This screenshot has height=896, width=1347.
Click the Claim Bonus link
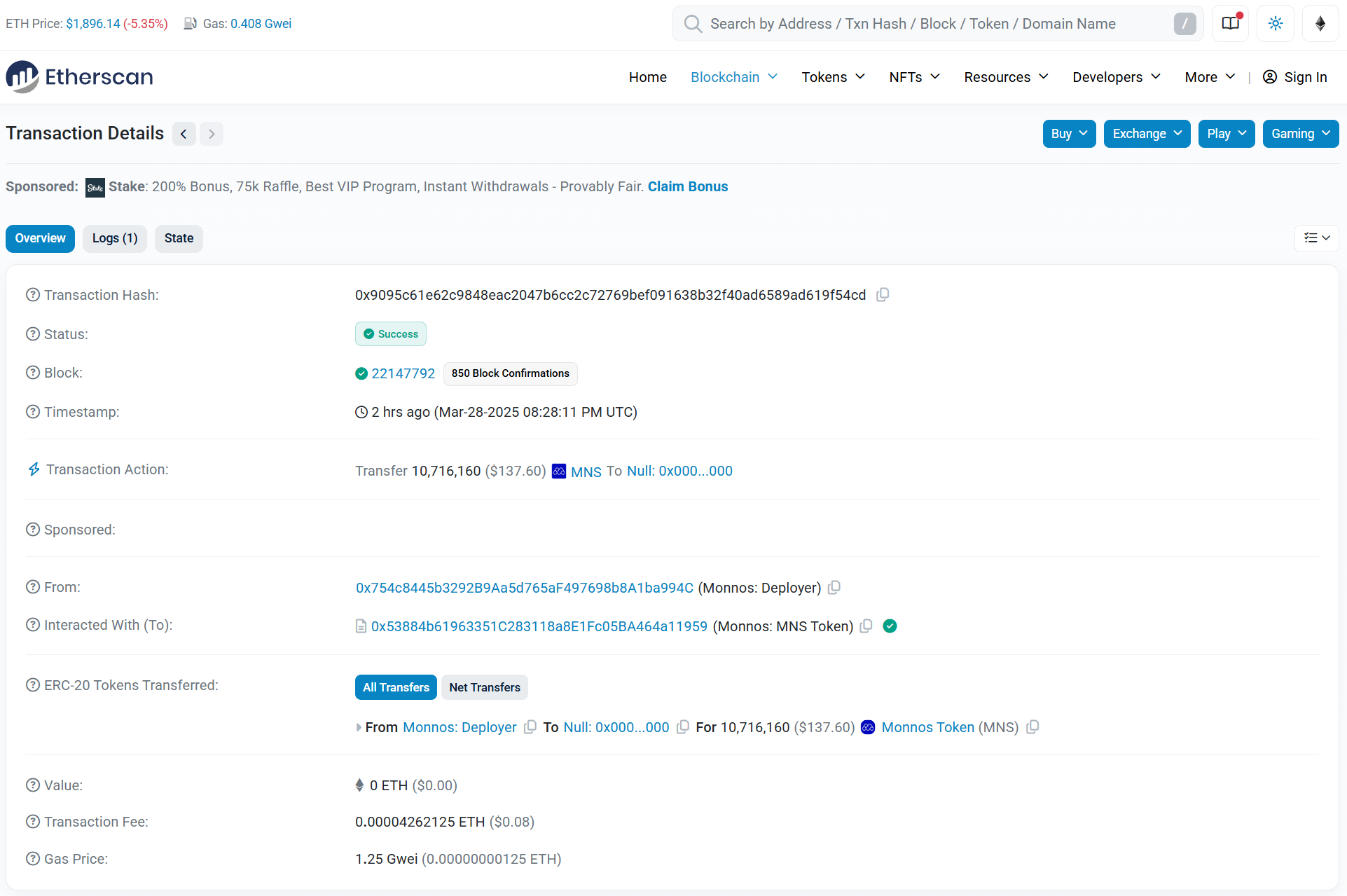(688, 187)
